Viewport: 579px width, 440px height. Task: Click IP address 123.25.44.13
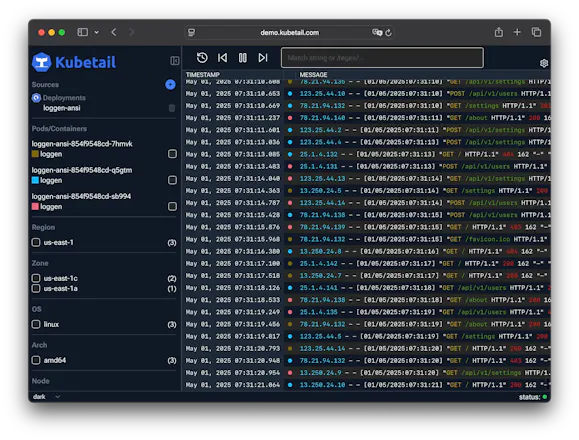[x=322, y=179]
